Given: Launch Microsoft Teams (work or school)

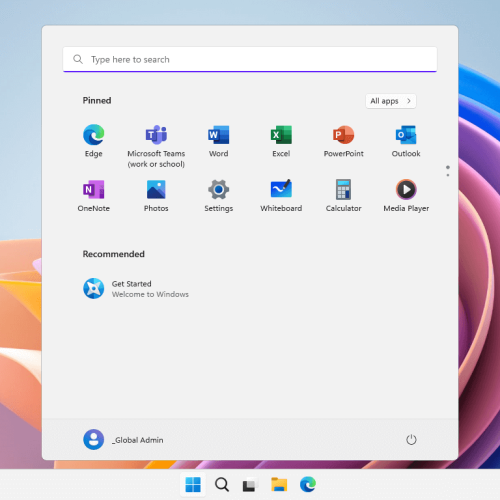Looking at the screenshot, I should click(156, 146).
